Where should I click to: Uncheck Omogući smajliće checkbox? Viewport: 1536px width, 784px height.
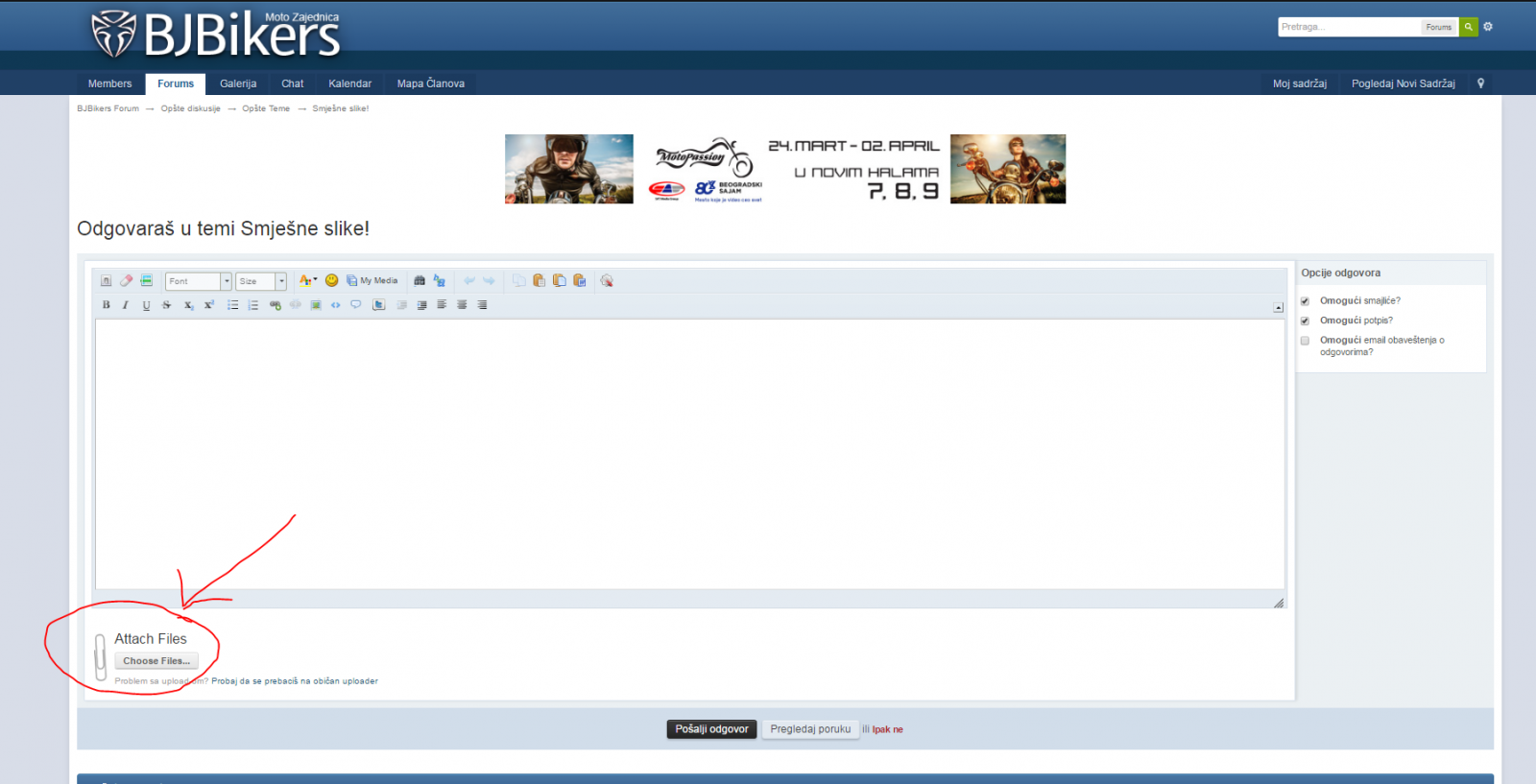coord(1305,301)
